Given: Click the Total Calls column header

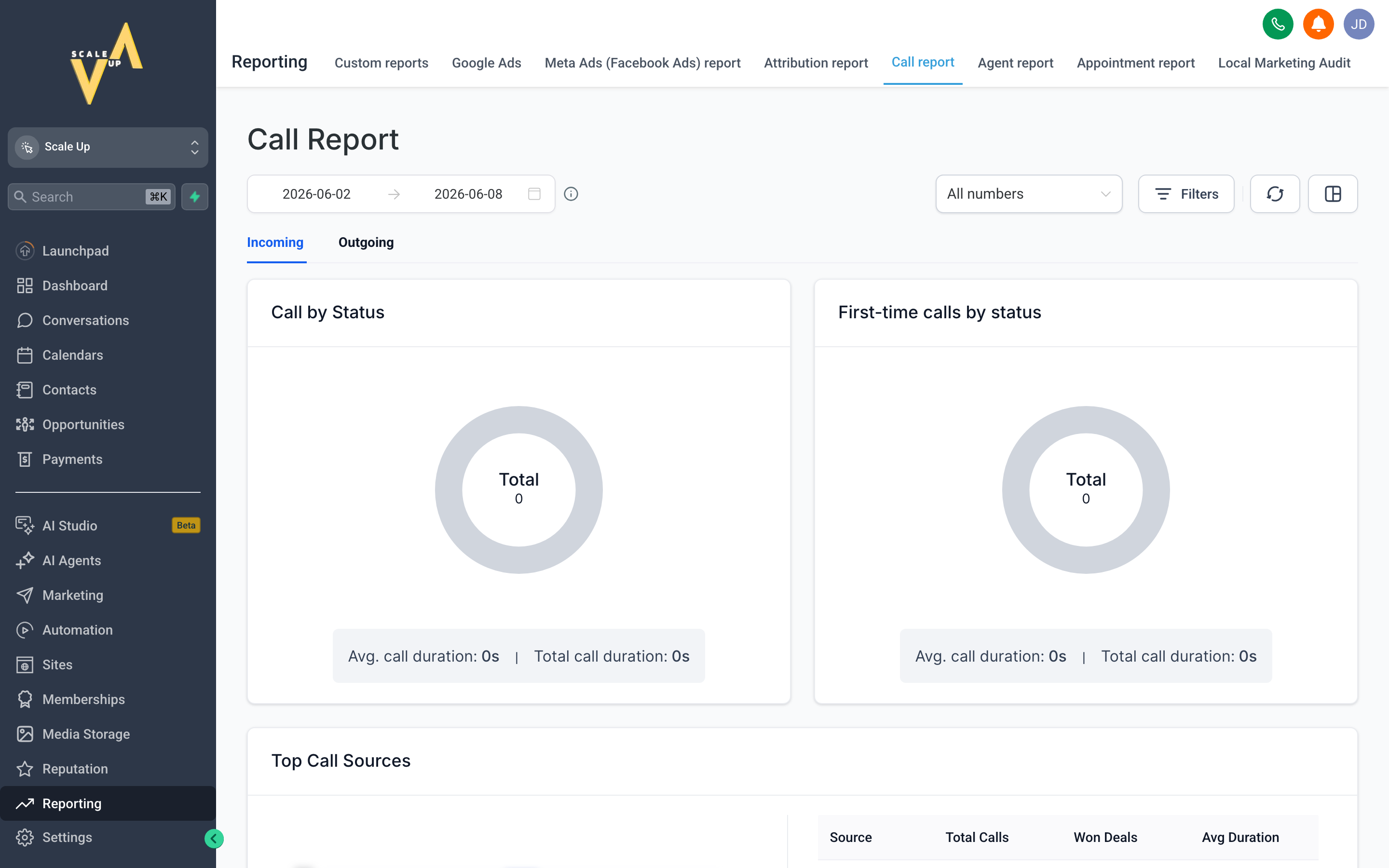Looking at the screenshot, I should (x=977, y=838).
